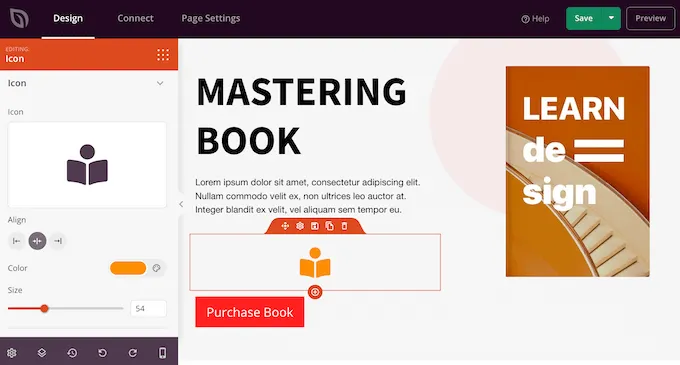This screenshot has height=365, width=680.
Task: Open the Save dropdown arrow
Action: pos(611,18)
